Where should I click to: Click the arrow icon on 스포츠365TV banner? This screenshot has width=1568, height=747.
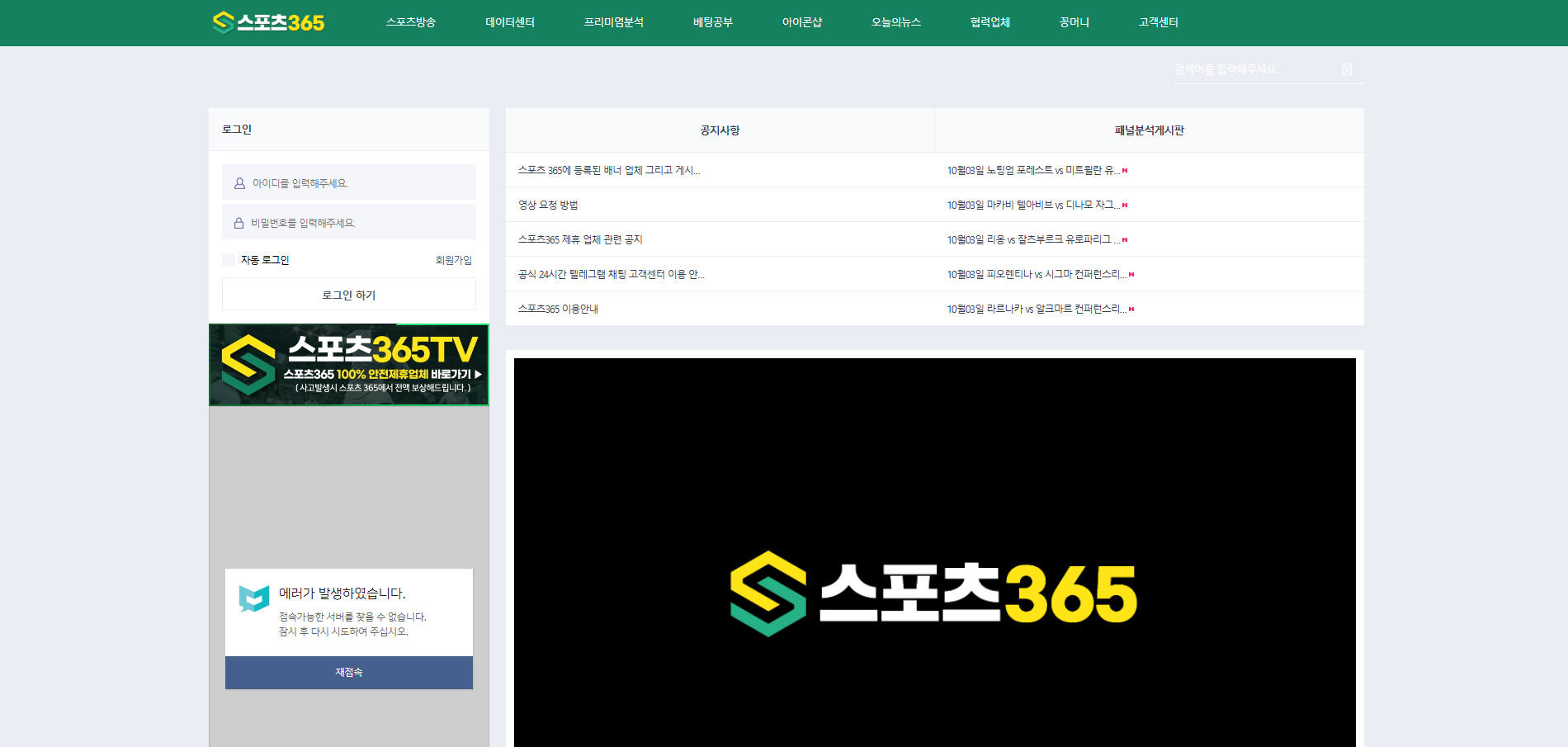(478, 374)
